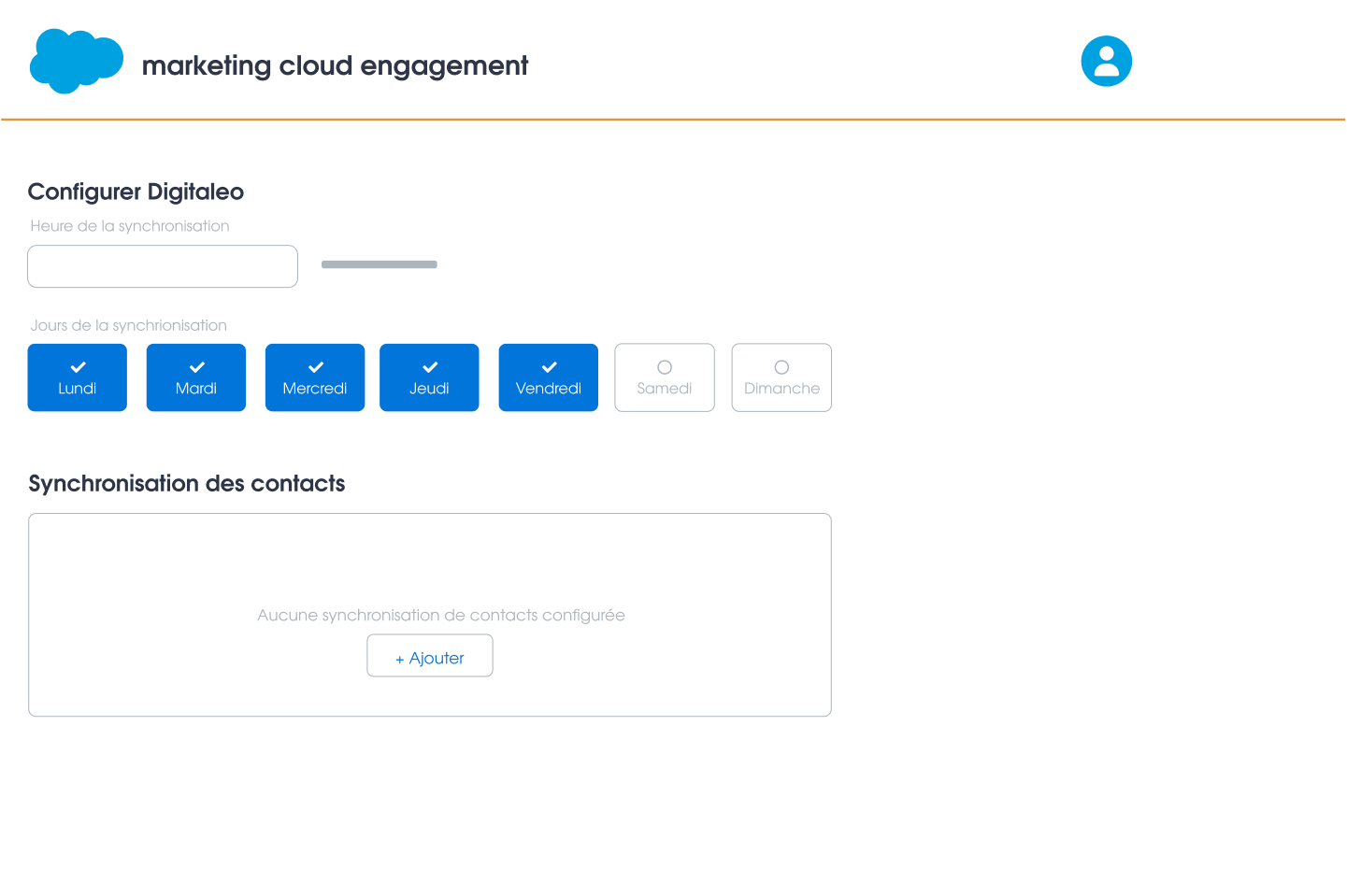
Task: Click the Heure de la synchronisation field
Action: coord(162,266)
